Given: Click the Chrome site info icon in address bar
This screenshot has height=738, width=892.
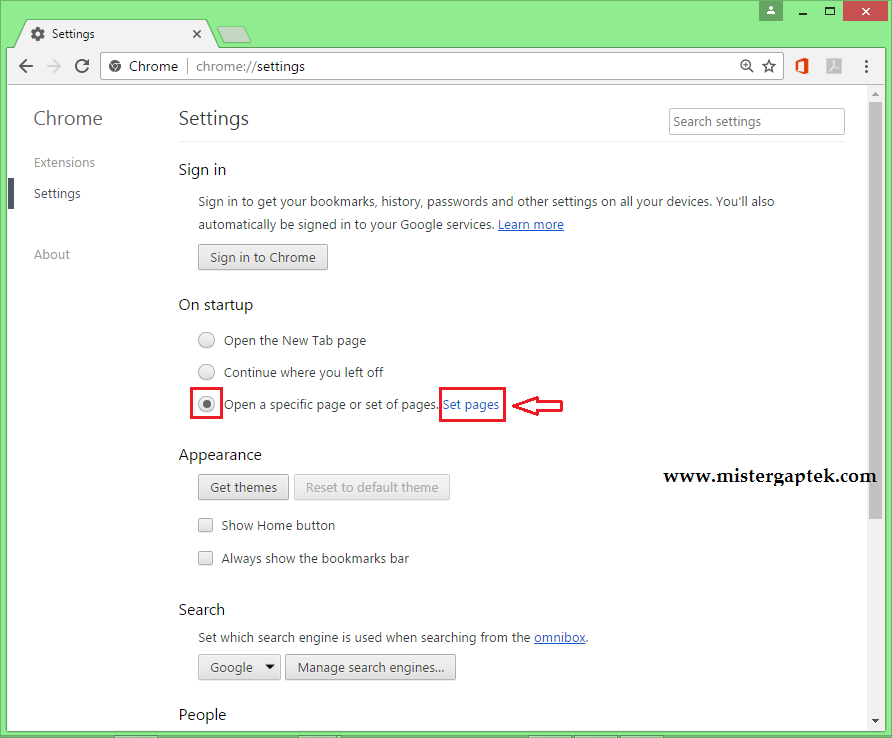Looking at the screenshot, I should click(x=115, y=66).
